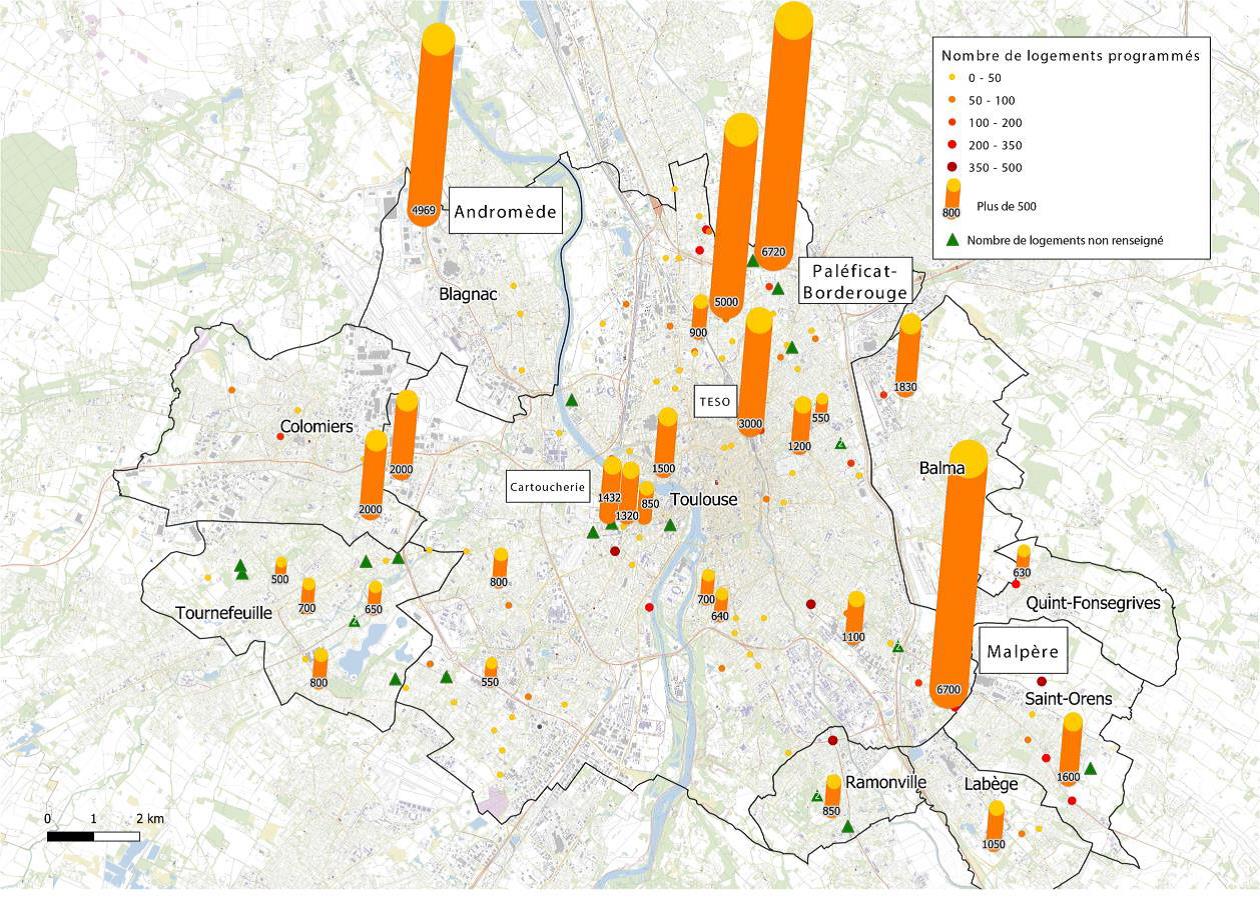This screenshot has width=1260, height=912.
Task: Click the 1050 cylinder marker in Labège
Action: point(994,823)
